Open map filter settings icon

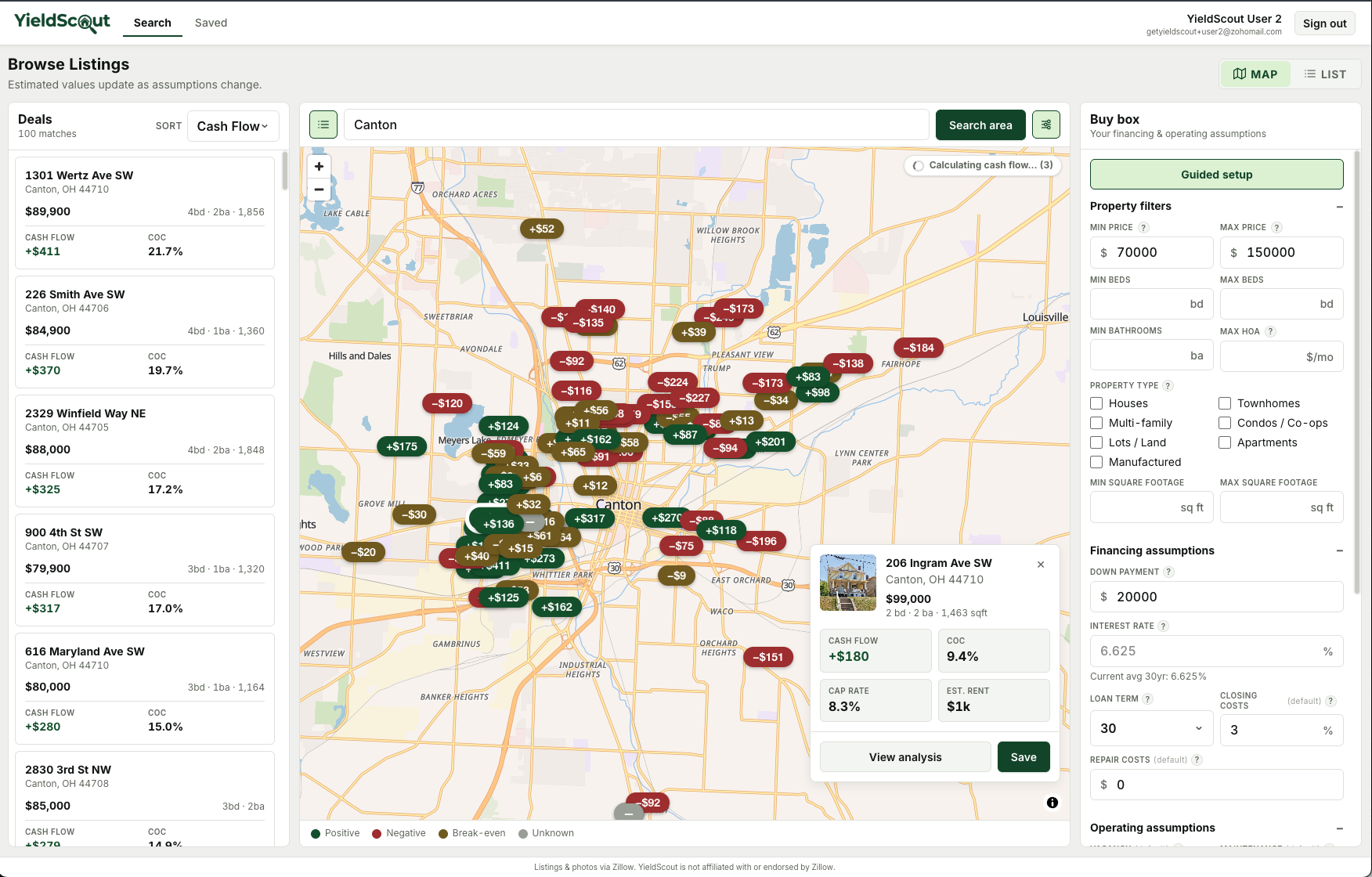pyautogui.click(x=1046, y=125)
